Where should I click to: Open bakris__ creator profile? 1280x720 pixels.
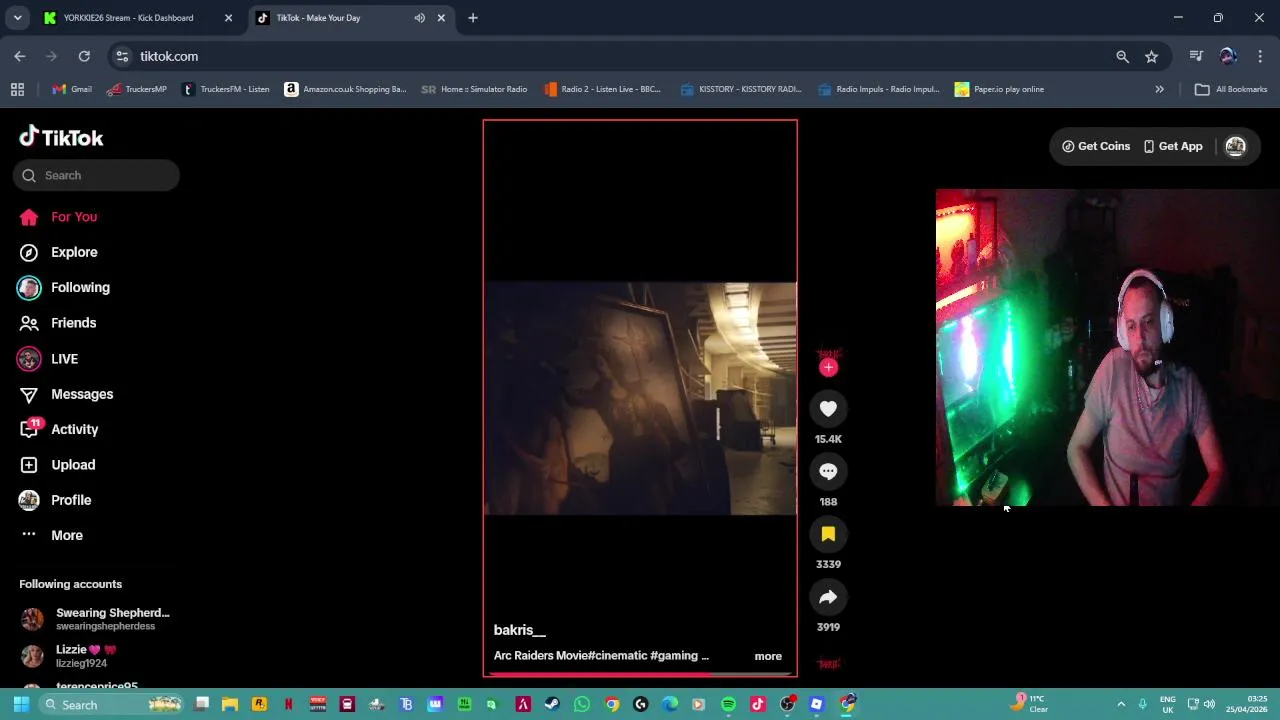pos(519,630)
